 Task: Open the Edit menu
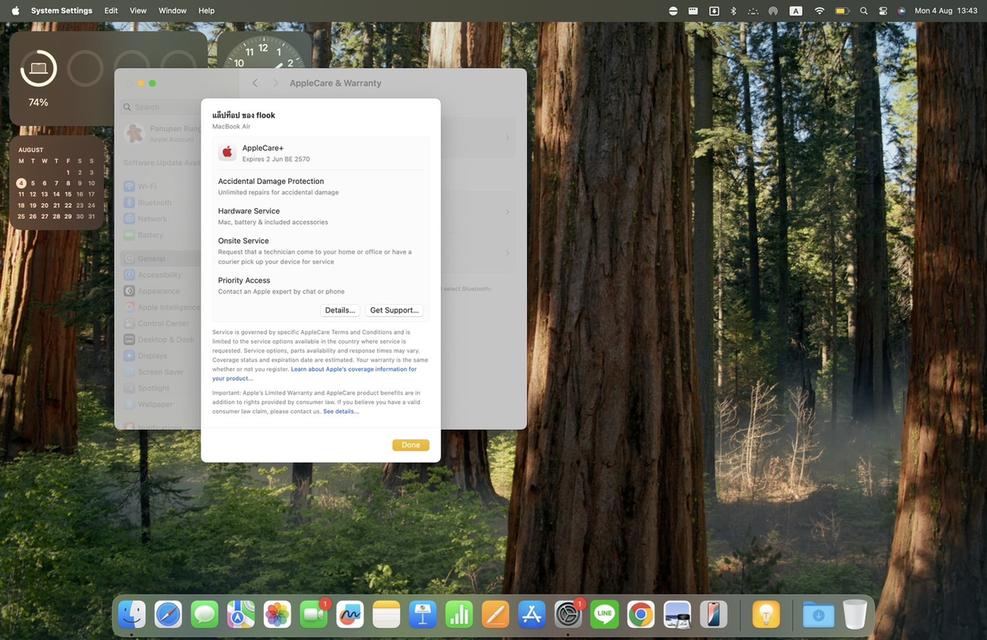111,11
